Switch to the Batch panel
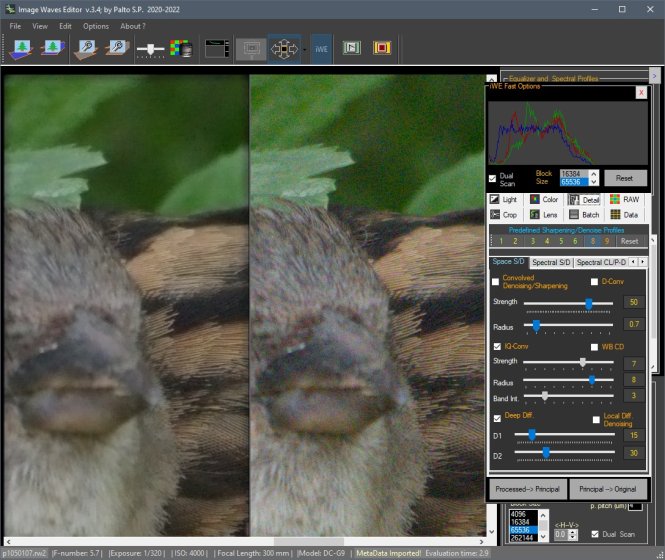The width and height of the screenshot is (665, 560). (584, 215)
